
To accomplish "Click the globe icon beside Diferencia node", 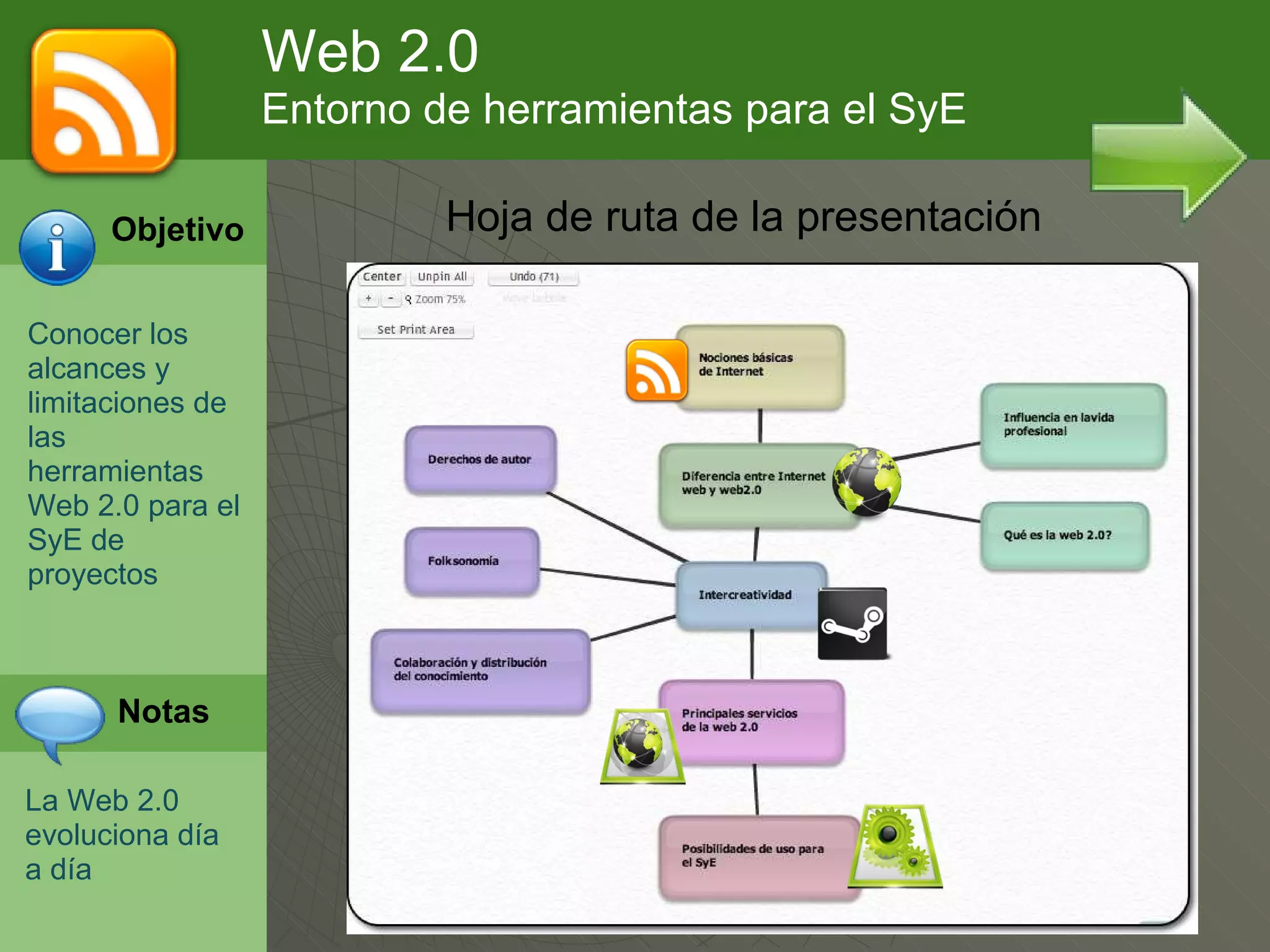I will point(866,482).
